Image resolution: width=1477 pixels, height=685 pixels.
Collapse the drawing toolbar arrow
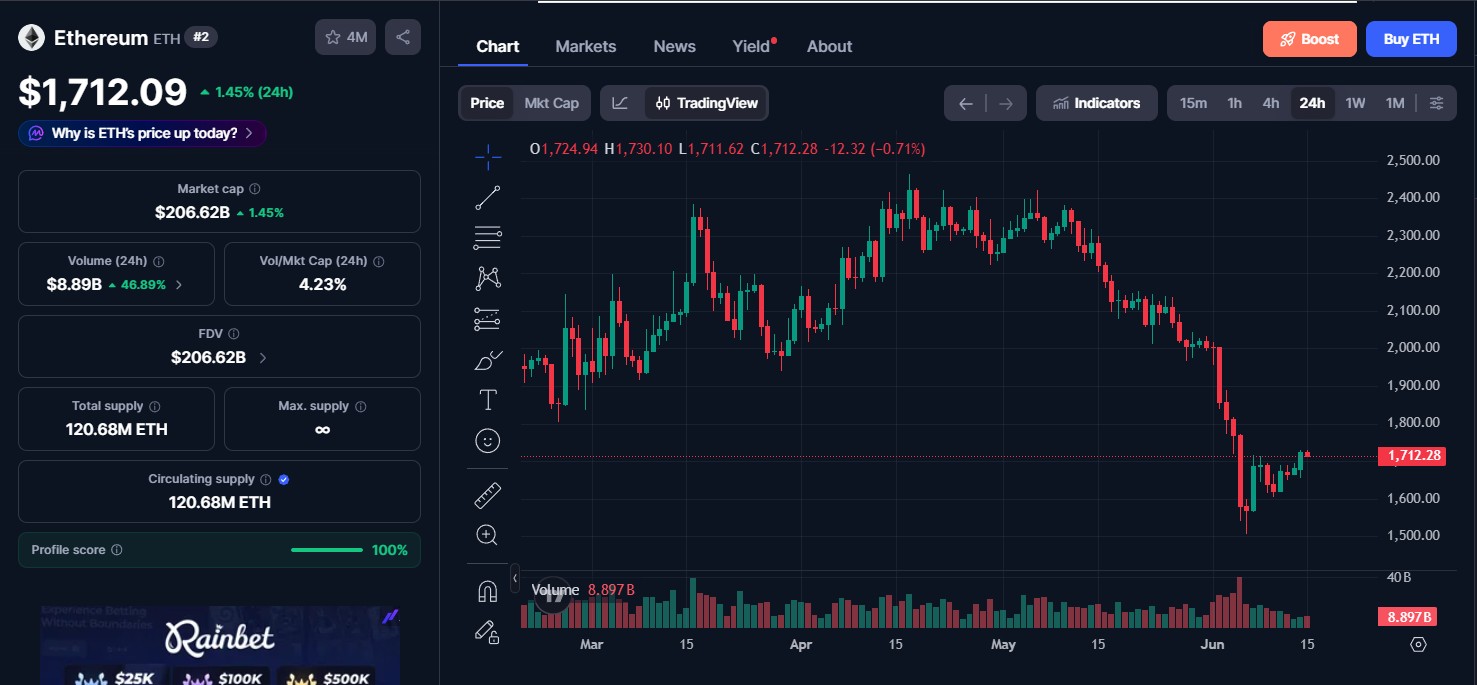pos(515,577)
